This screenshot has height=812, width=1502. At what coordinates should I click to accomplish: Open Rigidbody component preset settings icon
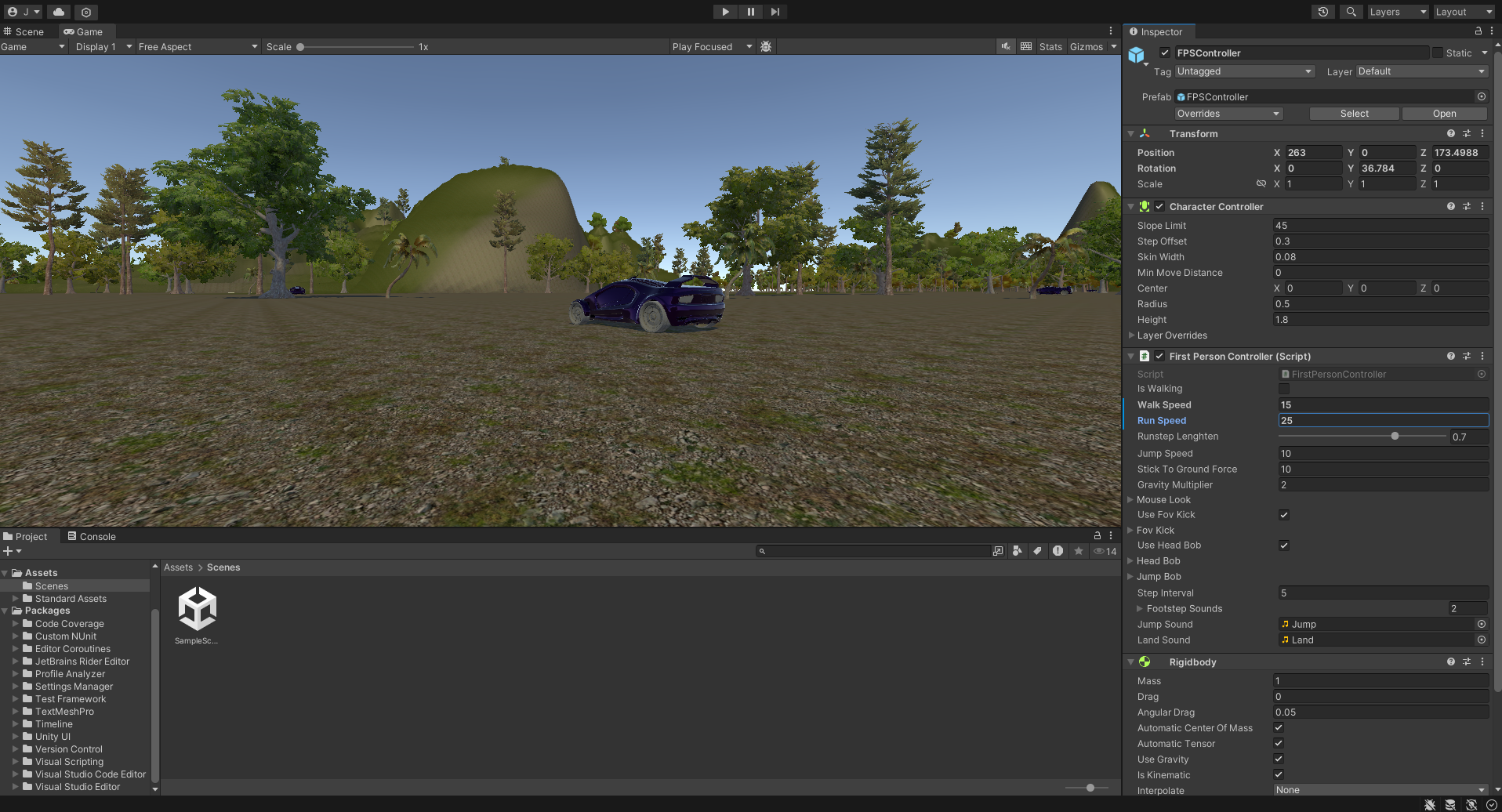(x=1467, y=662)
